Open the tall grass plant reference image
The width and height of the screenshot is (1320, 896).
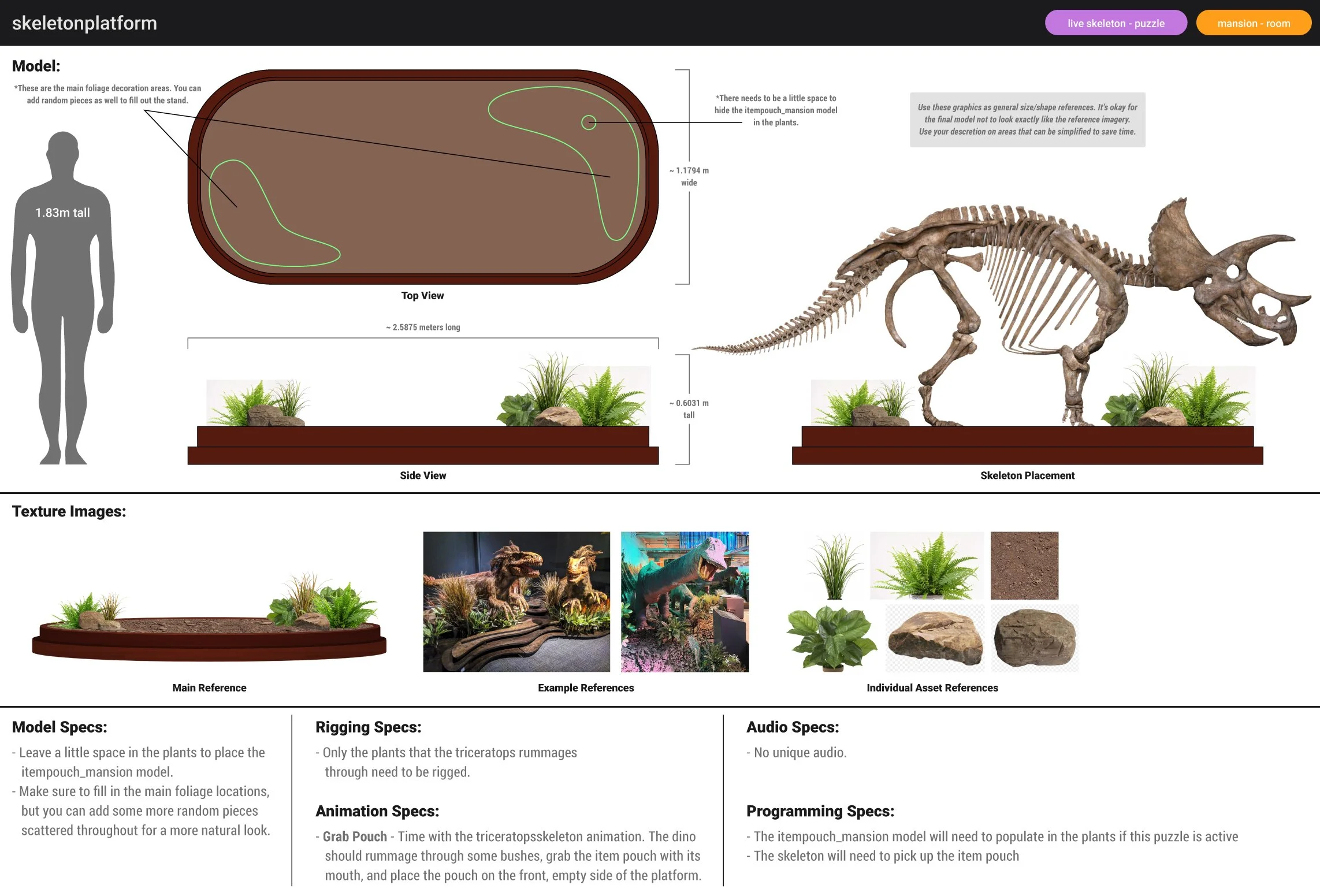click(x=835, y=566)
